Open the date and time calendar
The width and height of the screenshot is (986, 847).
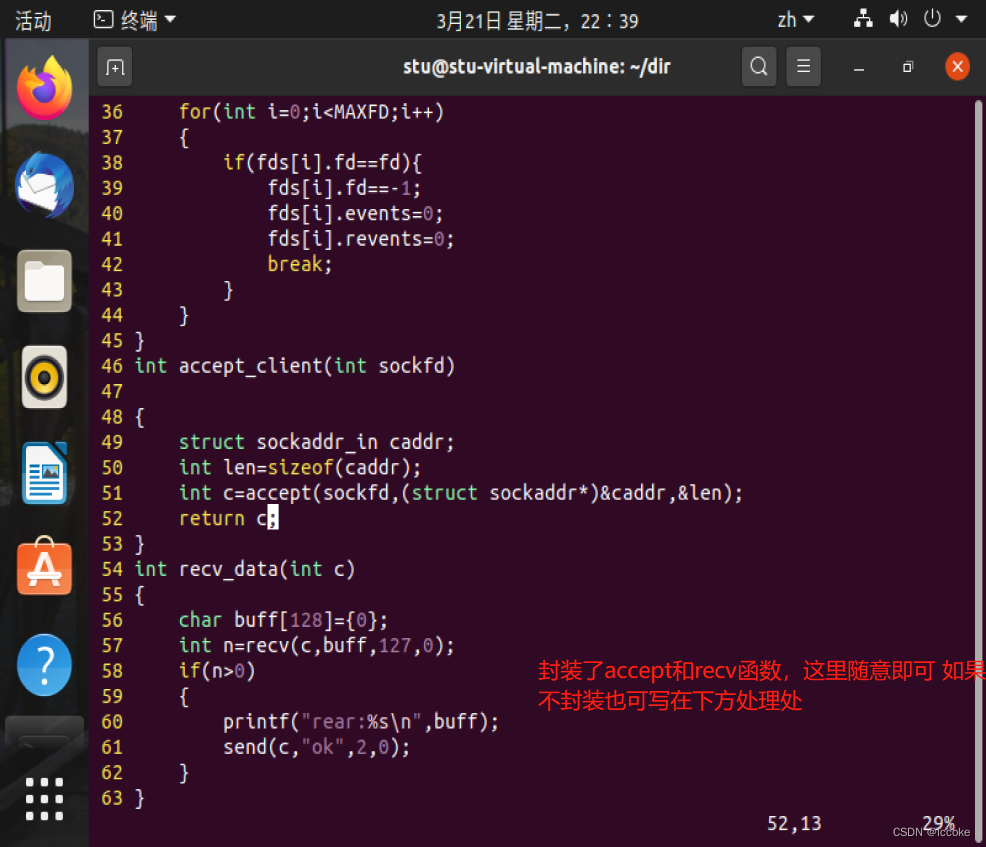tap(537, 21)
